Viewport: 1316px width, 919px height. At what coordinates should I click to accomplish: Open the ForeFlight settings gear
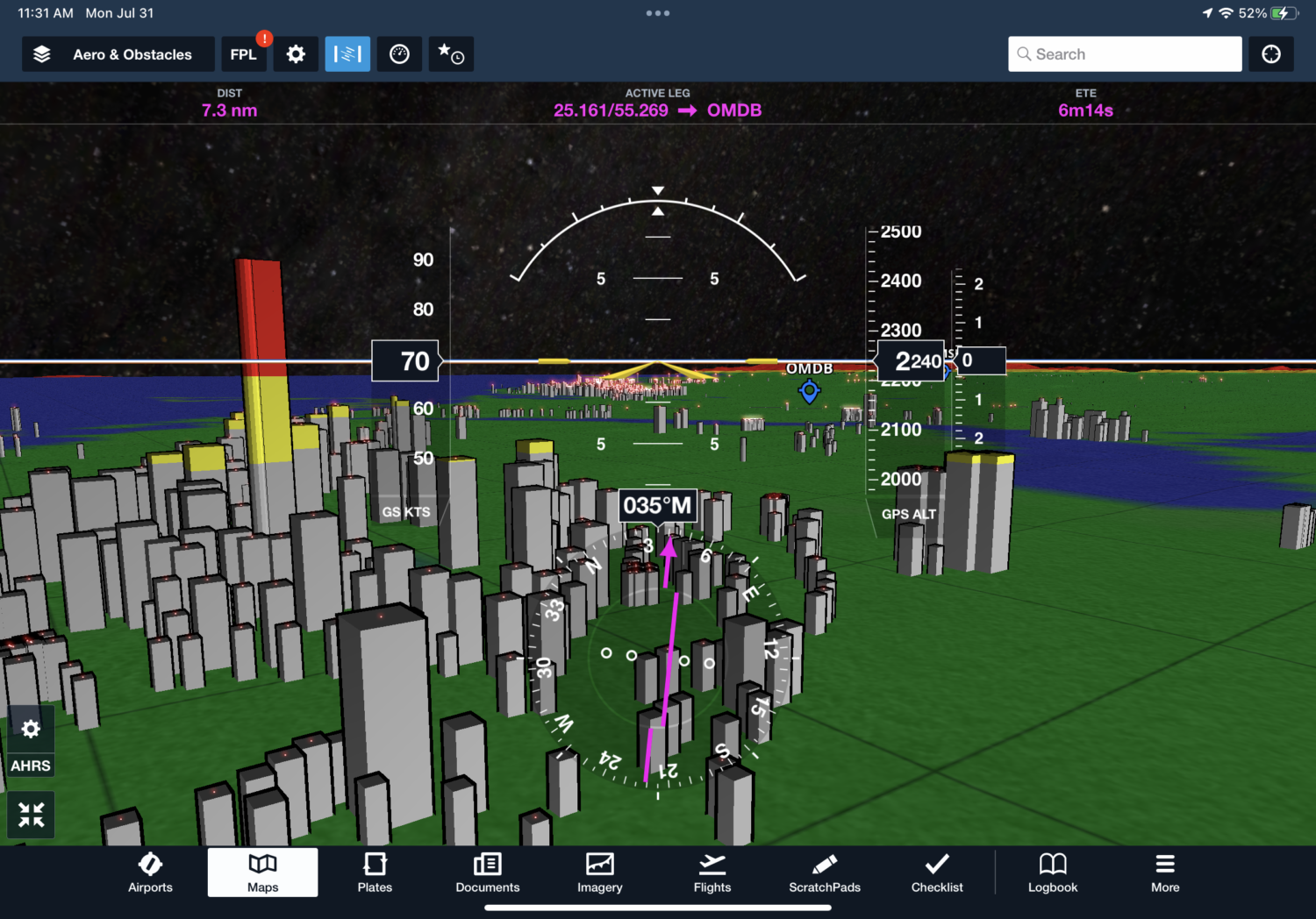296,53
